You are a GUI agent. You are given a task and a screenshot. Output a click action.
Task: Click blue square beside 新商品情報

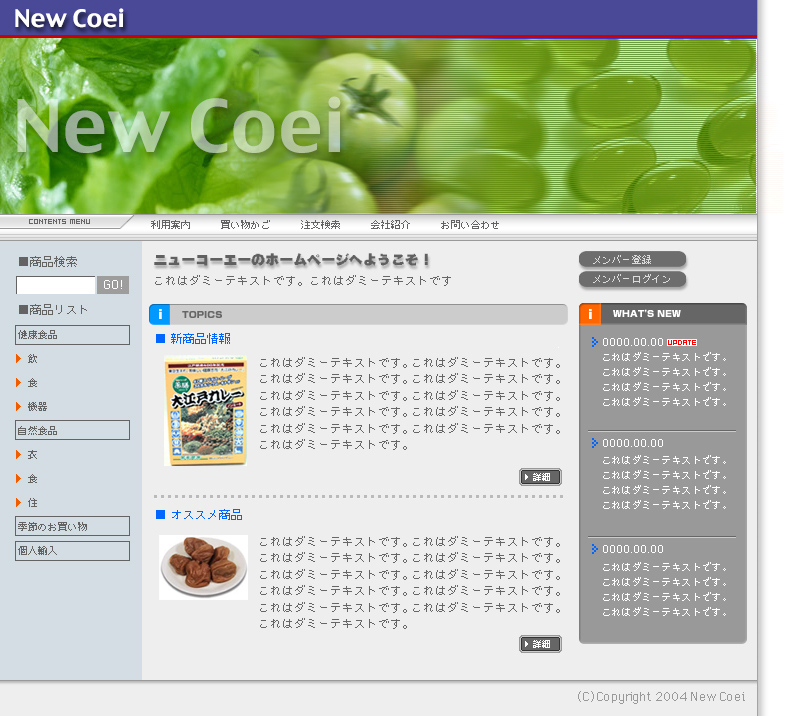coord(160,339)
